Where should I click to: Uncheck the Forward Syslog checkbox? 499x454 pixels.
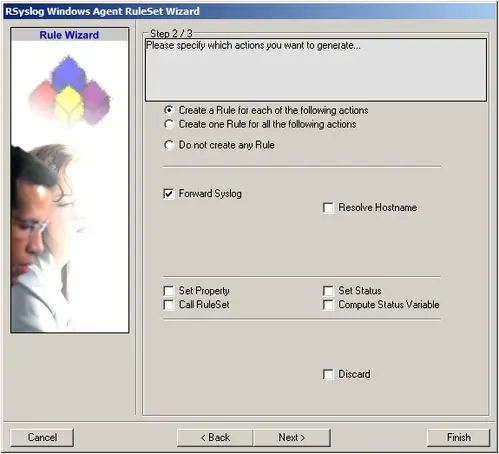(x=169, y=194)
